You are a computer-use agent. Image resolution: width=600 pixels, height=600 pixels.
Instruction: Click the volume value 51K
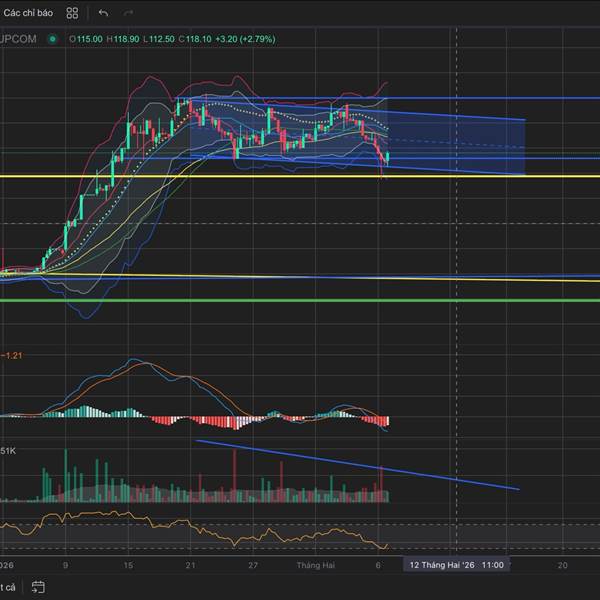(x=8, y=451)
